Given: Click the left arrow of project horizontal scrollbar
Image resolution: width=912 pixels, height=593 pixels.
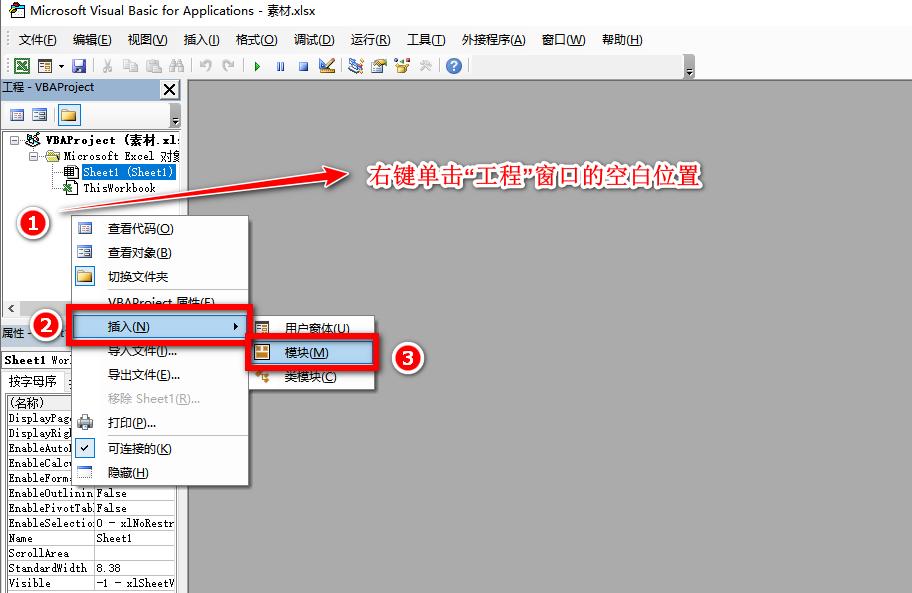Looking at the screenshot, I should pos(11,308).
